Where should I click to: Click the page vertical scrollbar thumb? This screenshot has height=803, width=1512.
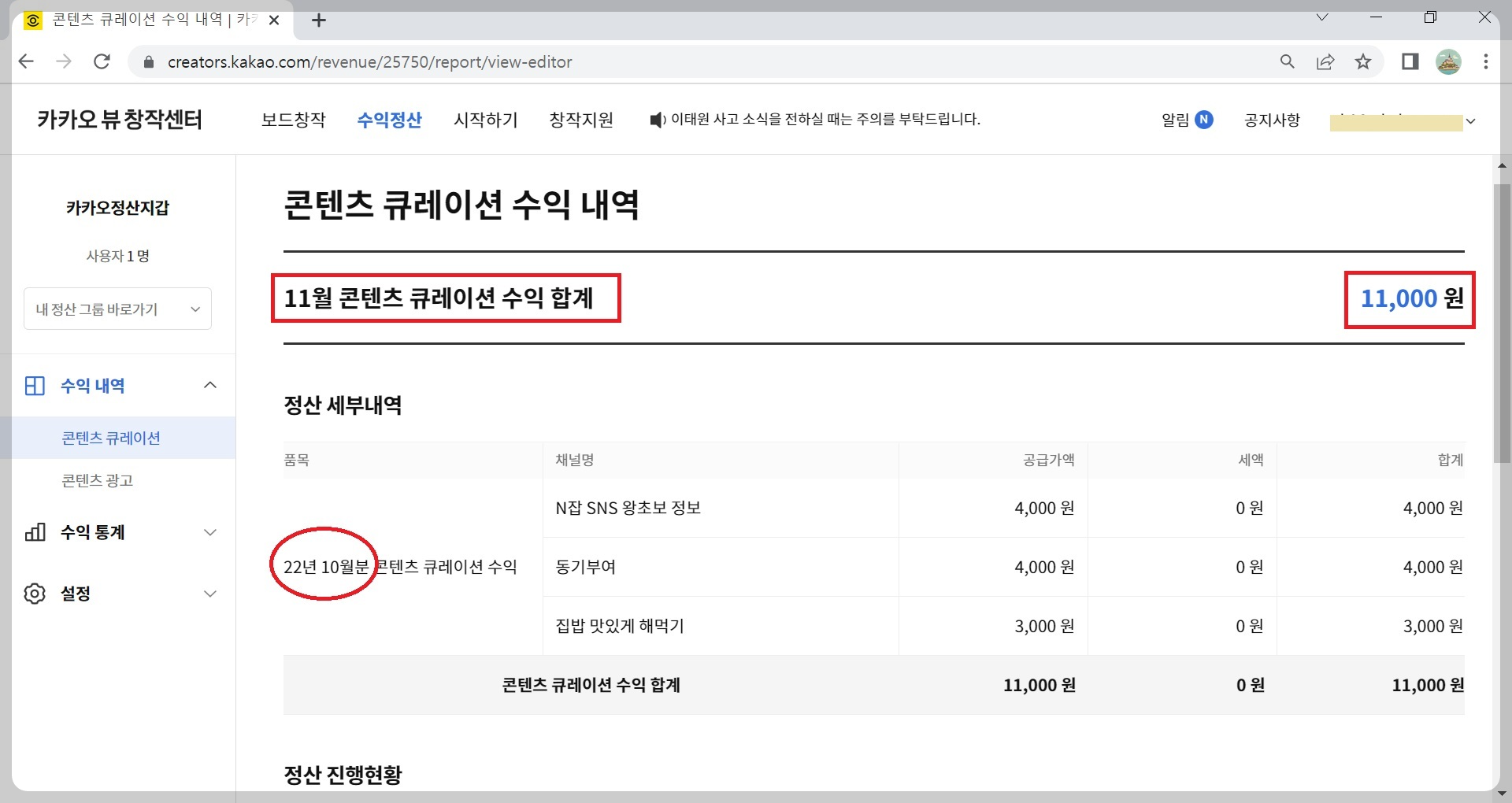tap(1502, 323)
